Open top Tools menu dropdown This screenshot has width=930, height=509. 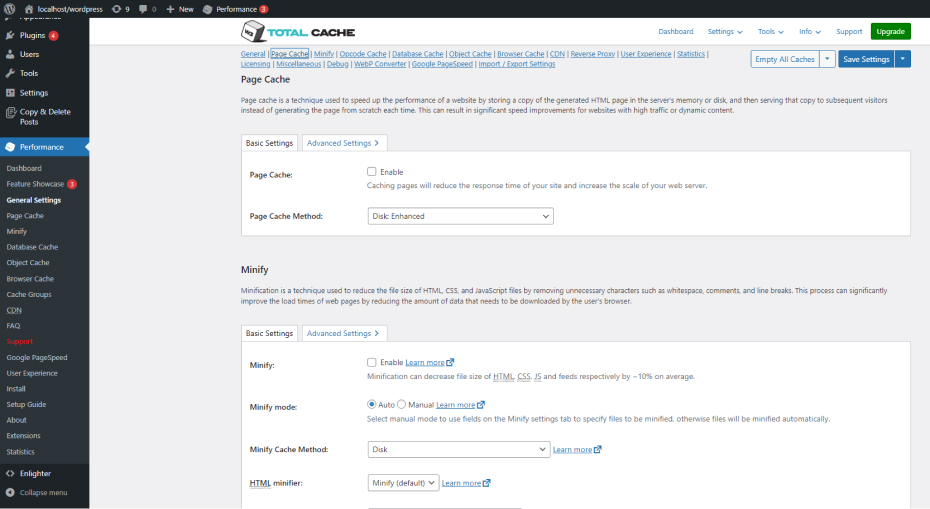tap(770, 31)
